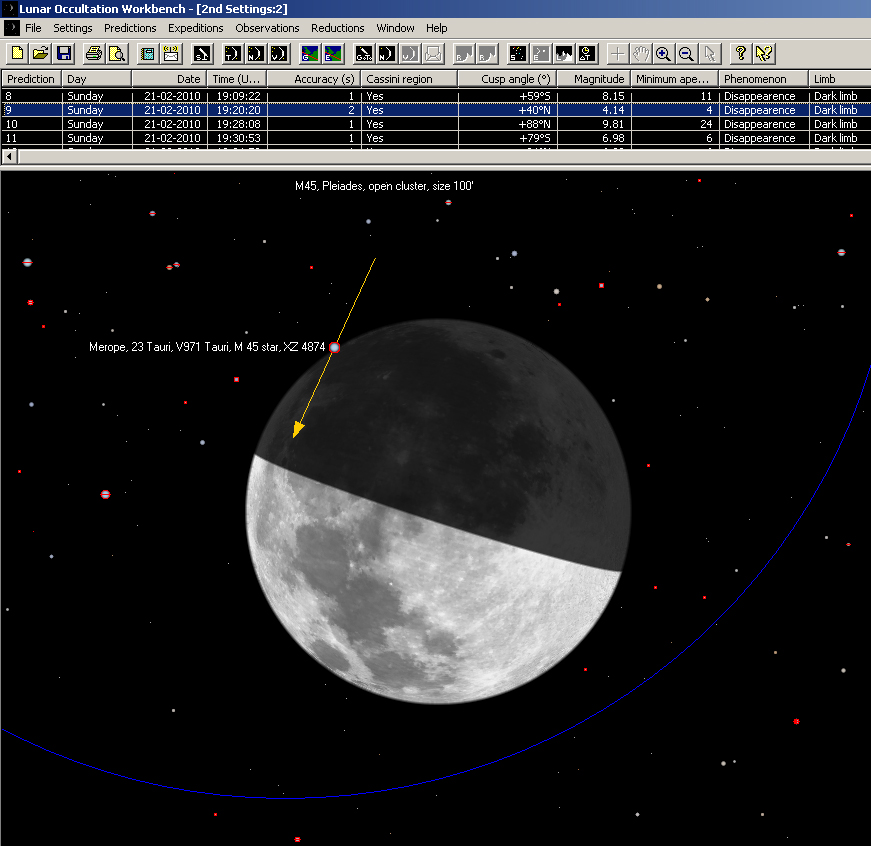871x846 pixels.
Task: Click the Merope star marker near Moon
Action: click(x=334, y=347)
